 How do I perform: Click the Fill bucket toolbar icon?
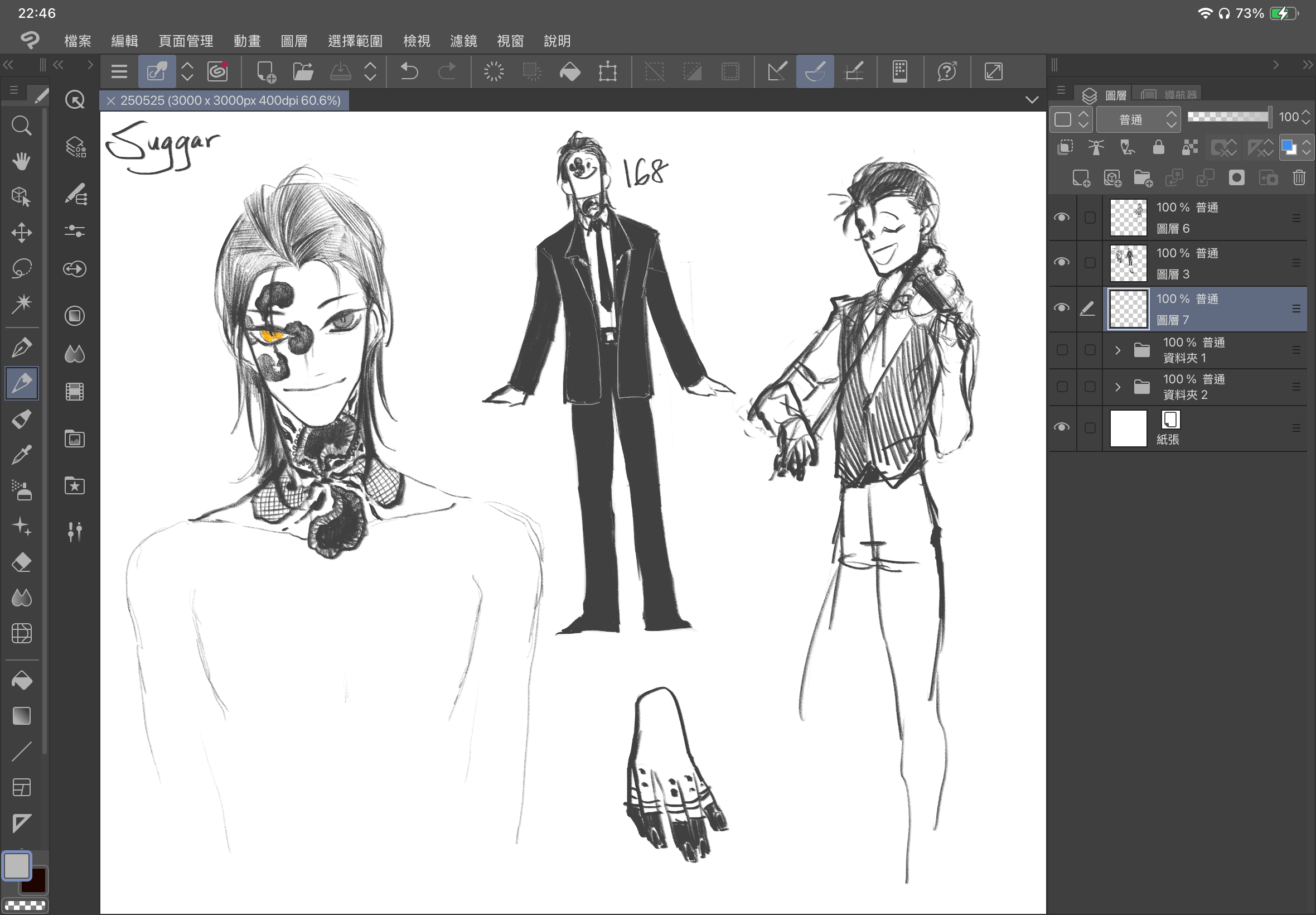569,71
